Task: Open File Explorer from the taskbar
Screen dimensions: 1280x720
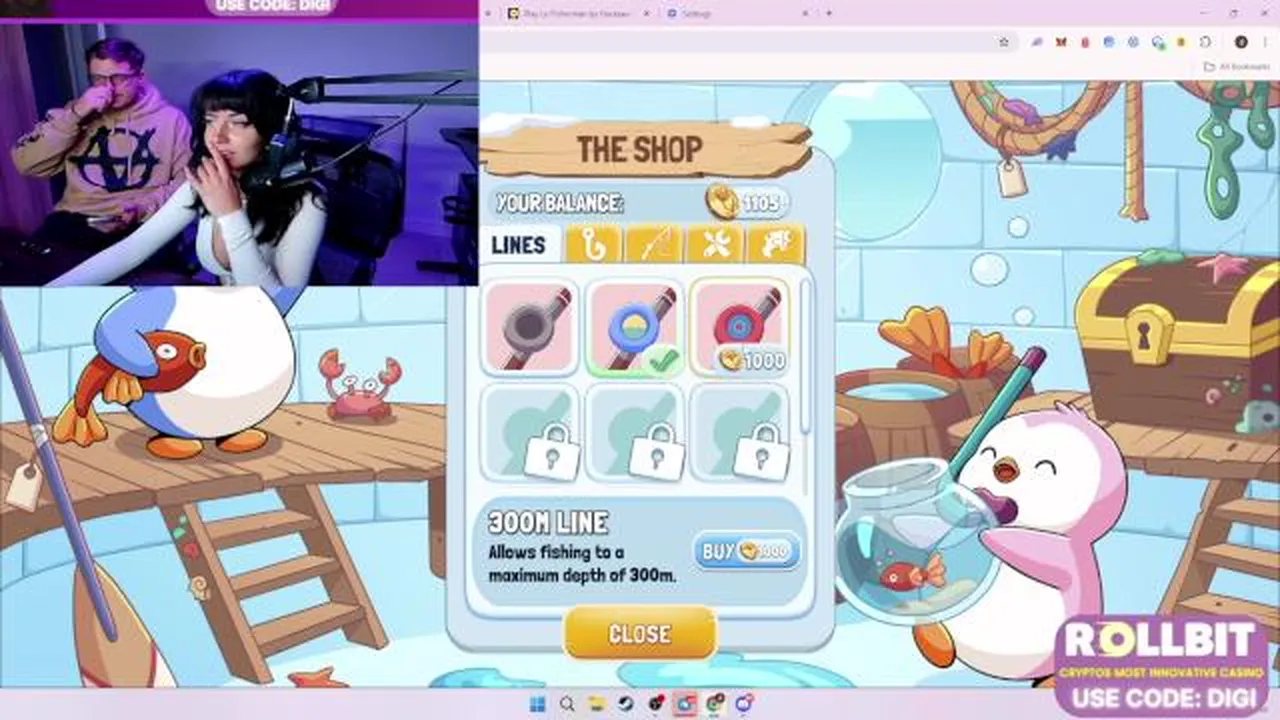Action: pos(597,704)
